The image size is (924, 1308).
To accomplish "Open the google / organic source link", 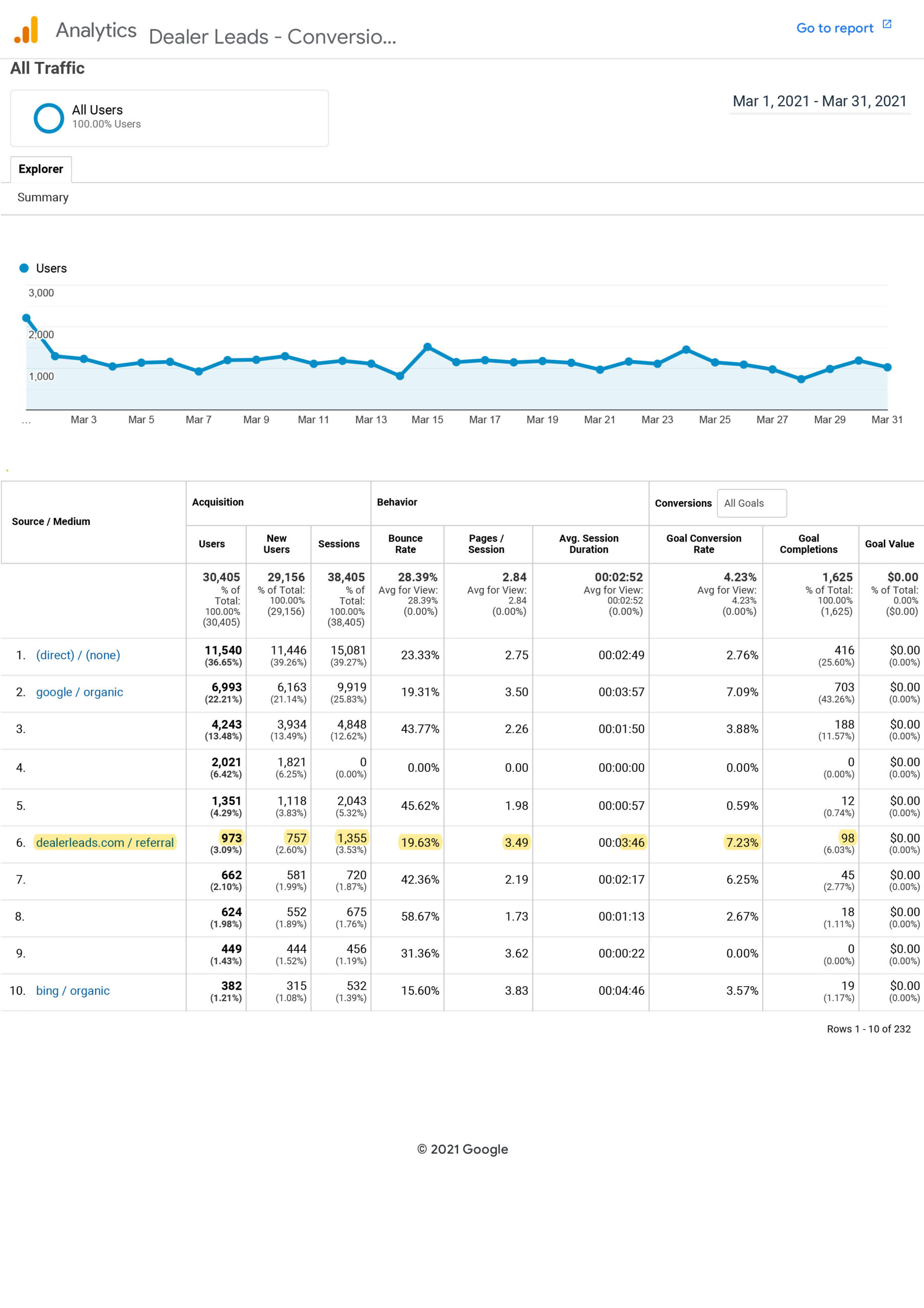I will pyautogui.click(x=79, y=692).
